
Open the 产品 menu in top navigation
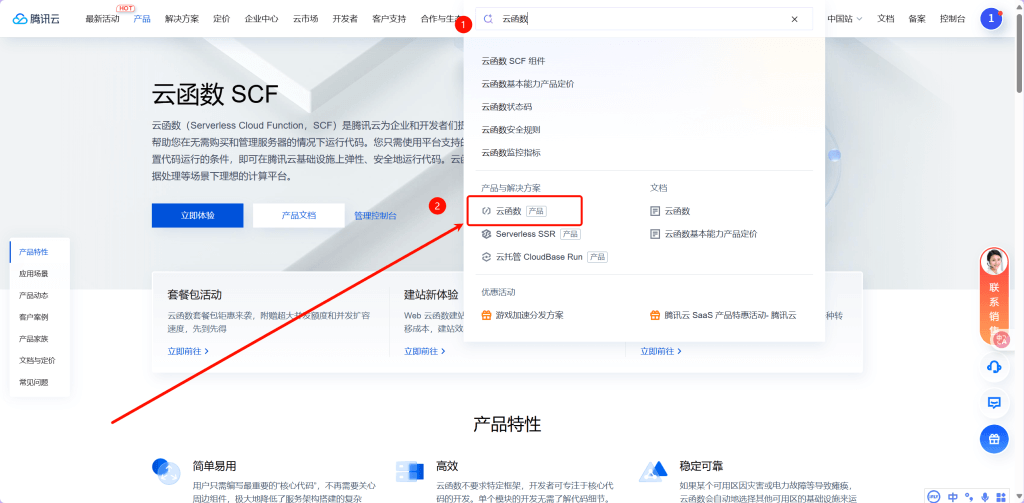point(142,19)
